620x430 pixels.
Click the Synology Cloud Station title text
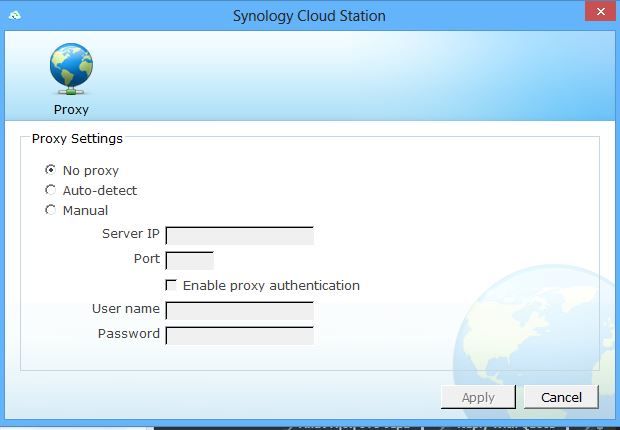309,16
